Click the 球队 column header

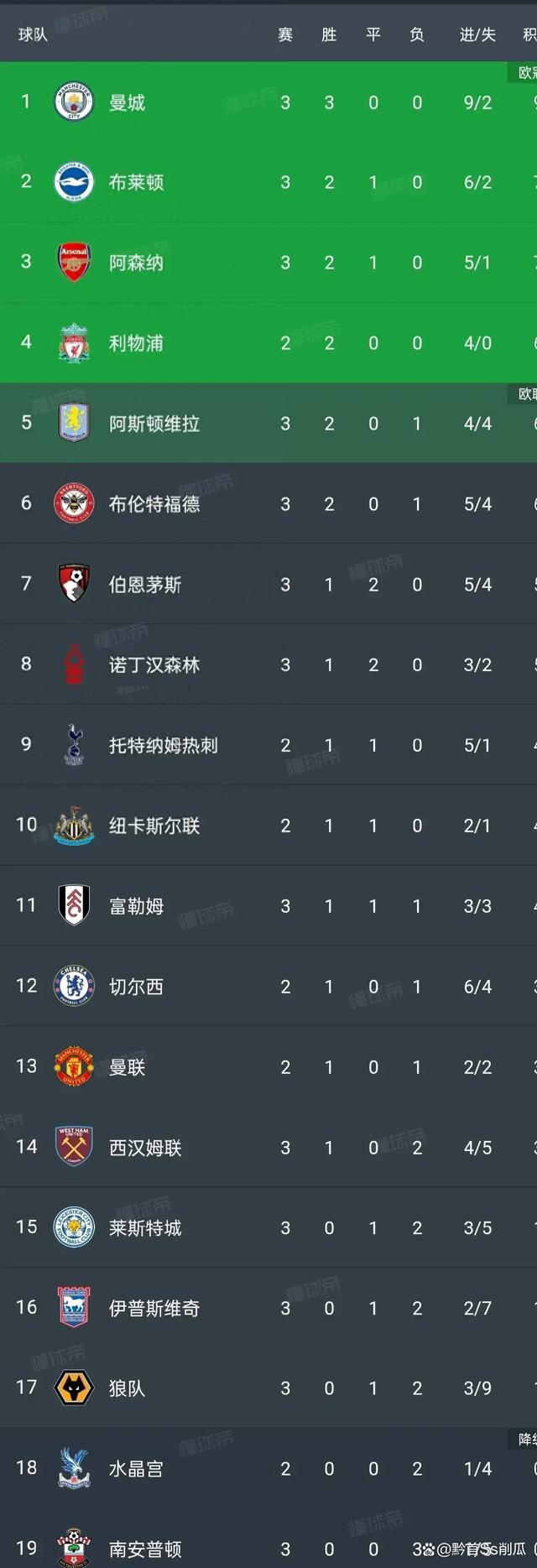click(x=33, y=34)
